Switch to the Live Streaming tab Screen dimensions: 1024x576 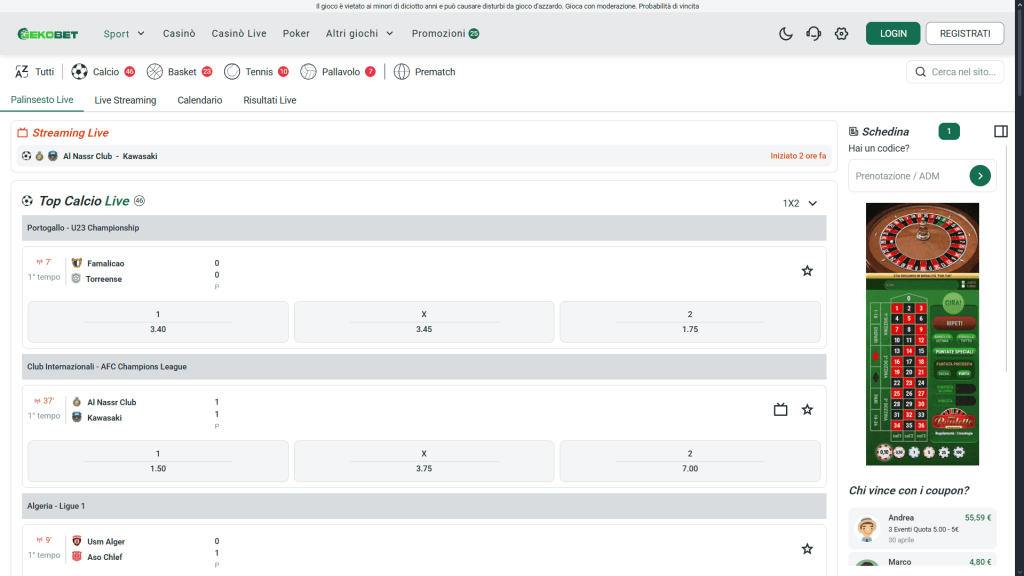tap(125, 100)
